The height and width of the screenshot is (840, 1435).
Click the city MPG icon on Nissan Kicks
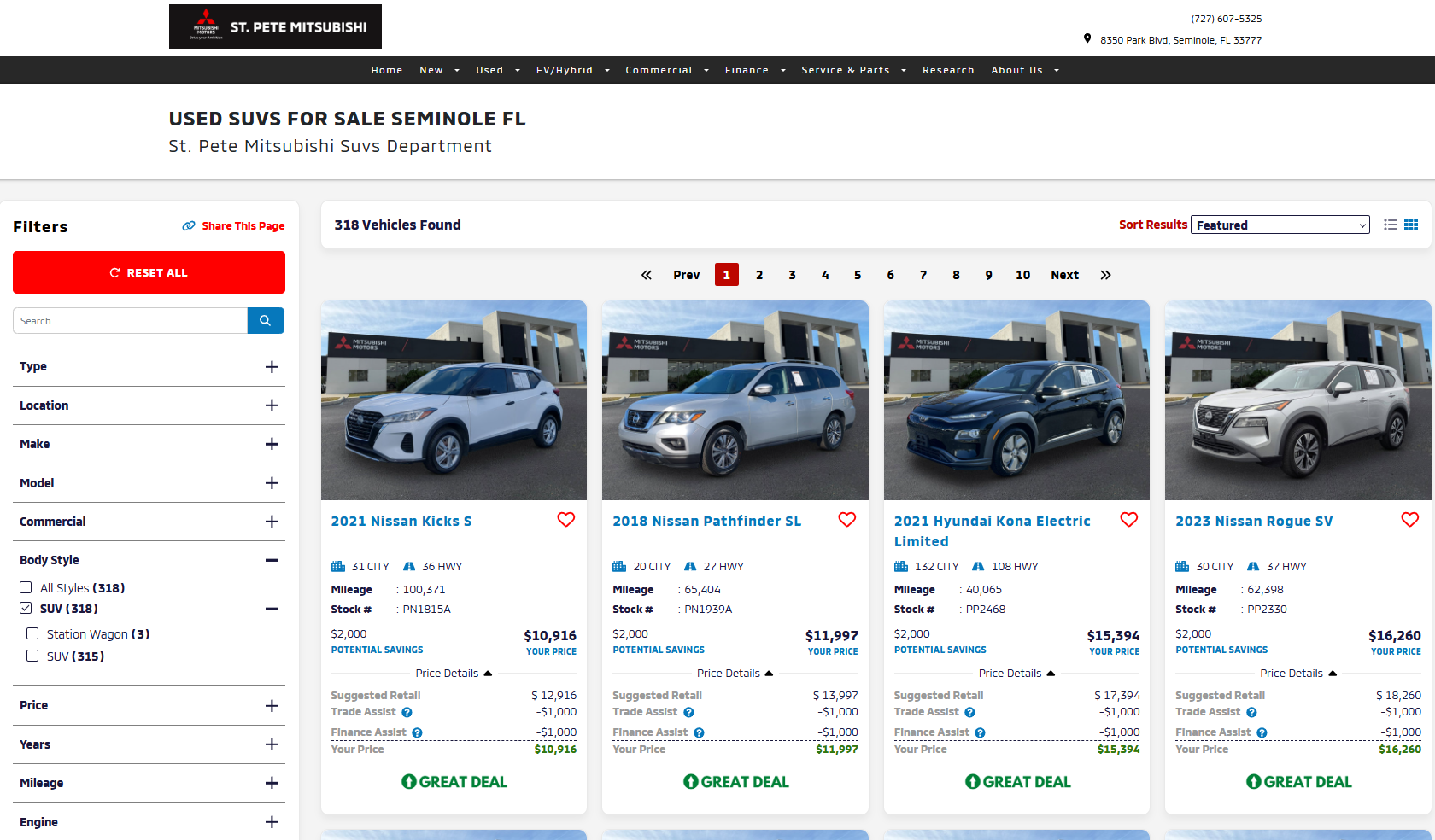338,566
